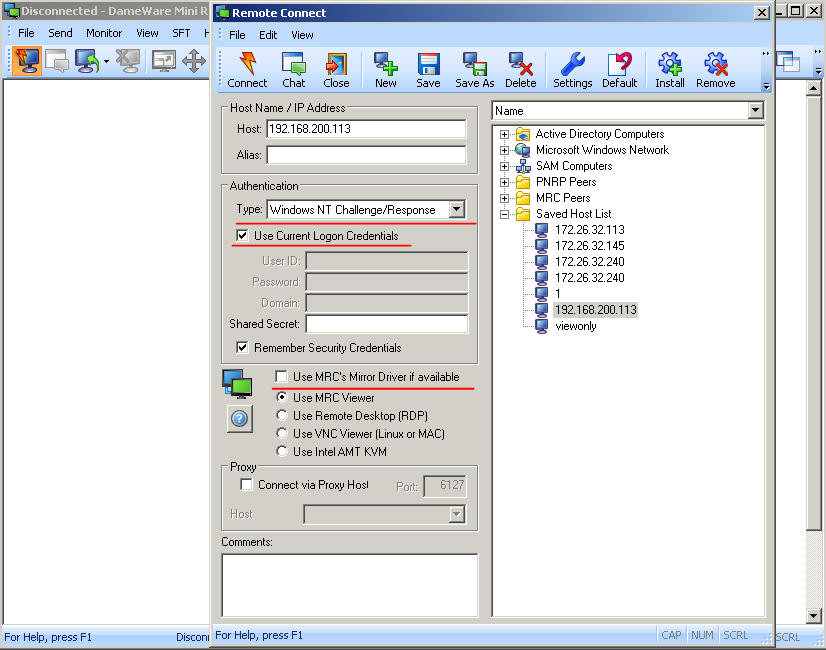The width and height of the screenshot is (826, 650).
Task: Open the Edit menu
Action: 268,35
